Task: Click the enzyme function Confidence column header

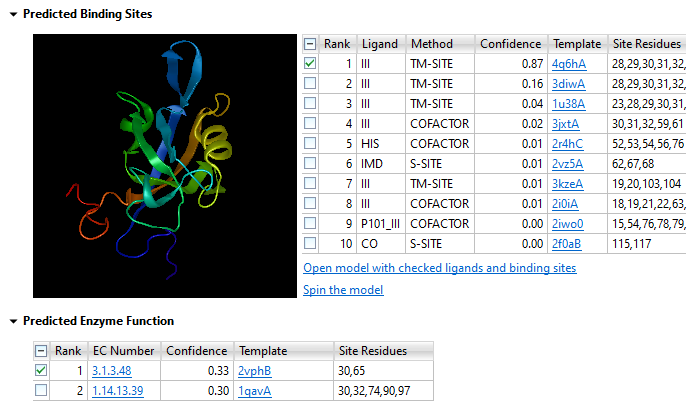Action: (x=197, y=351)
